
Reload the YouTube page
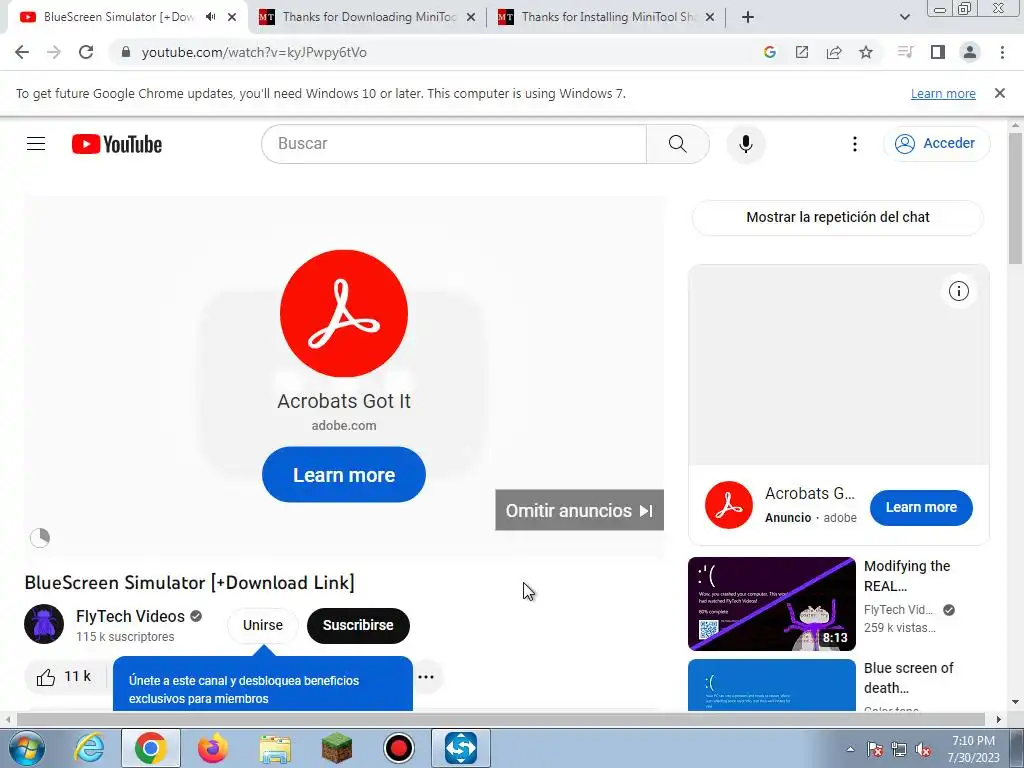point(86,52)
